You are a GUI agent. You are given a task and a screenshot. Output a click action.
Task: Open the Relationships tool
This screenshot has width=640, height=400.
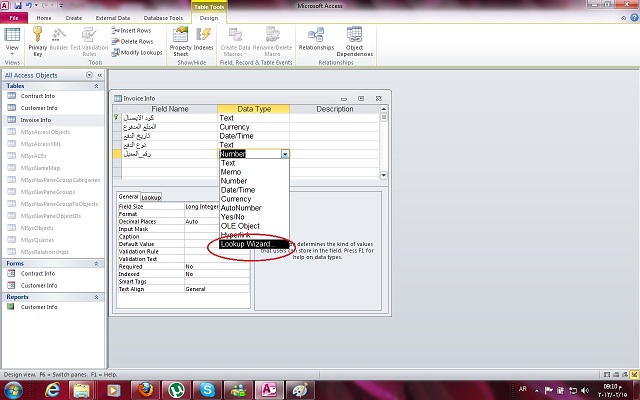point(316,39)
